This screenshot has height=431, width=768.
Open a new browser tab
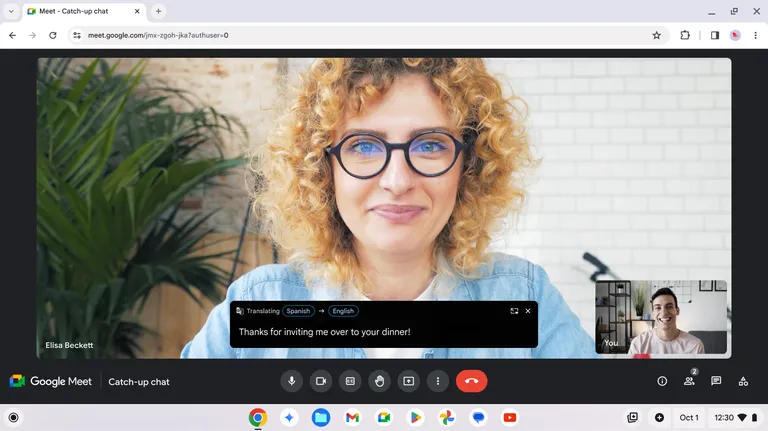point(158,11)
